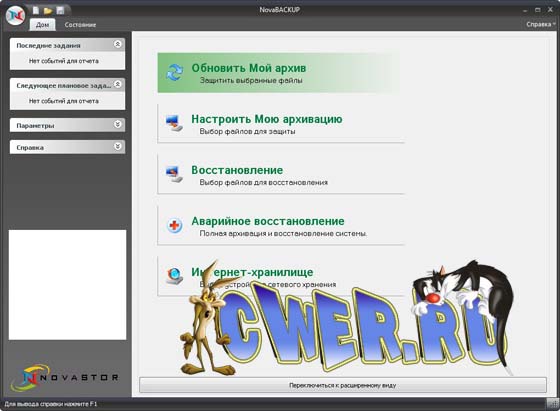Open the Справка dropdown menu at top right
The width and height of the screenshot is (560, 411).
click(540, 24)
